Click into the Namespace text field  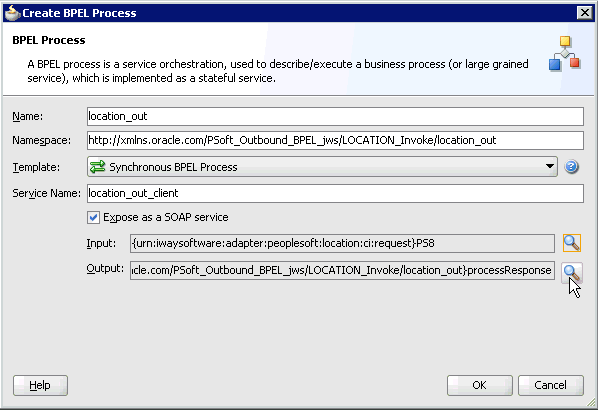coord(335,140)
